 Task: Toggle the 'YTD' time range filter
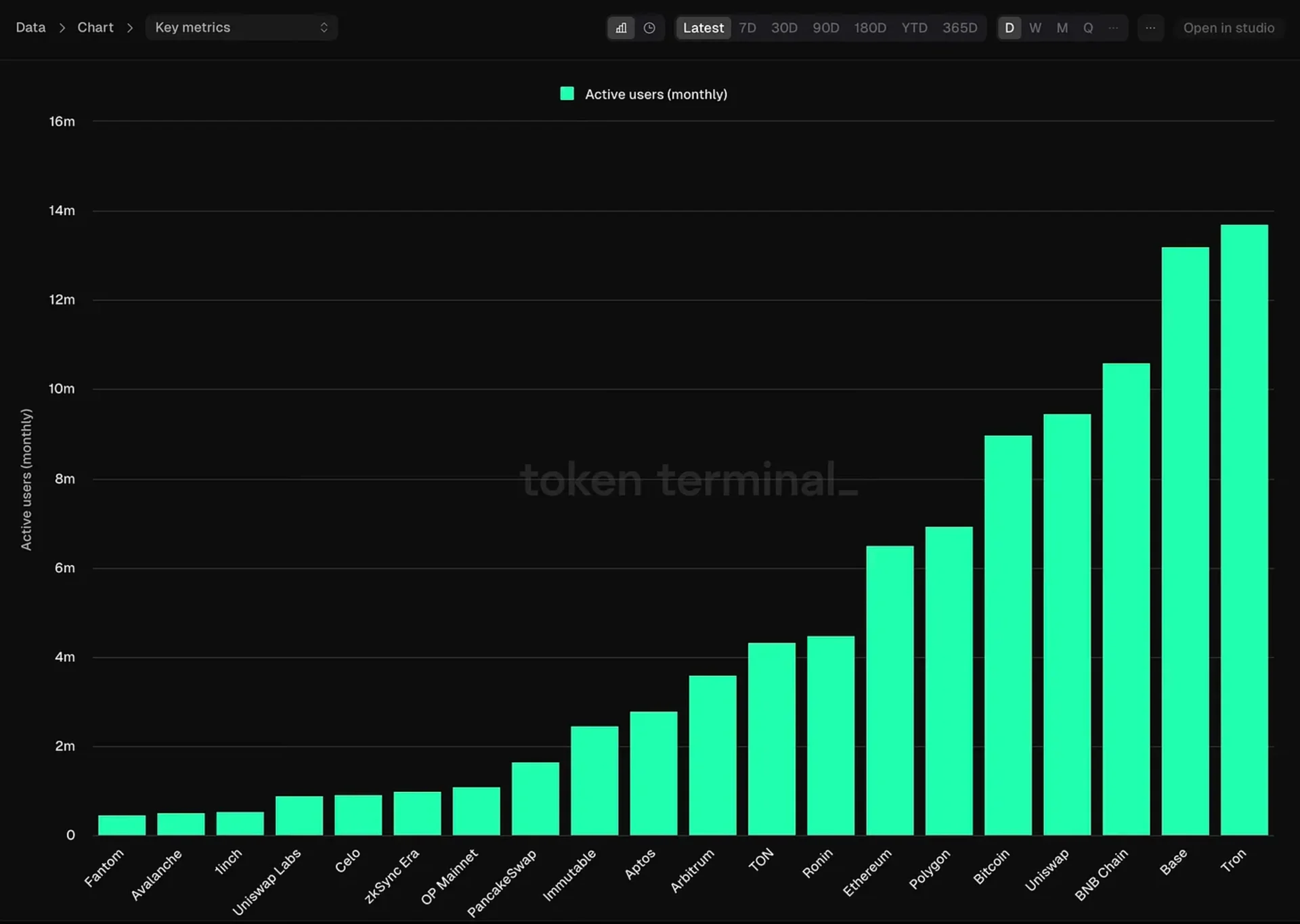pos(914,27)
